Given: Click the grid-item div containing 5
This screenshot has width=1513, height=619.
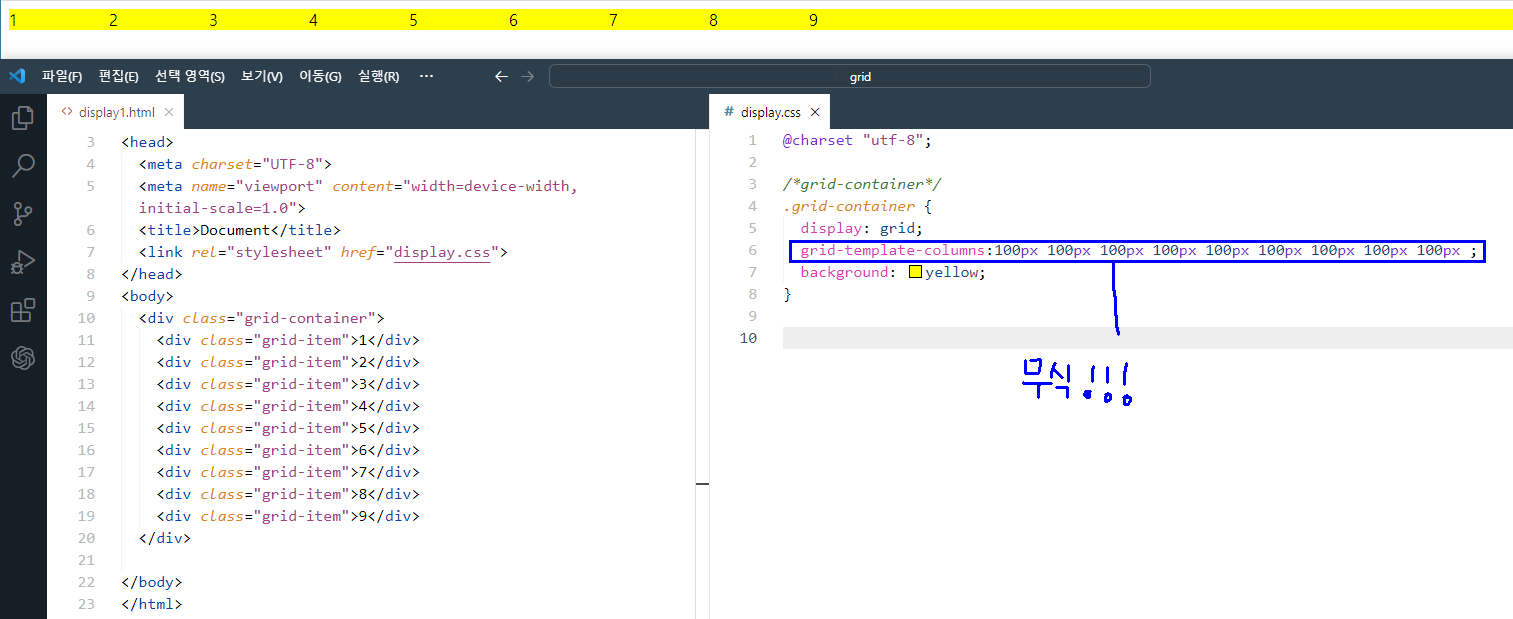Looking at the screenshot, I should point(288,428).
